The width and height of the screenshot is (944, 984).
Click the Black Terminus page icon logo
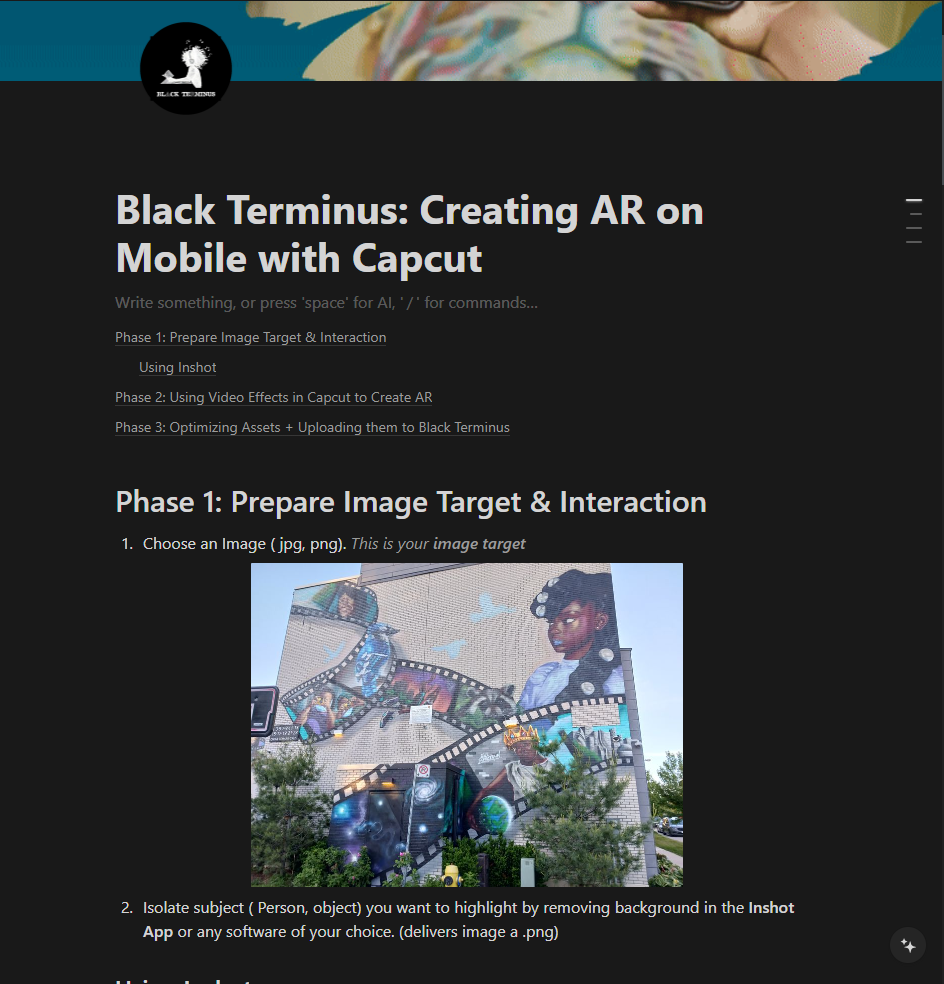click(x=186, y=68)
